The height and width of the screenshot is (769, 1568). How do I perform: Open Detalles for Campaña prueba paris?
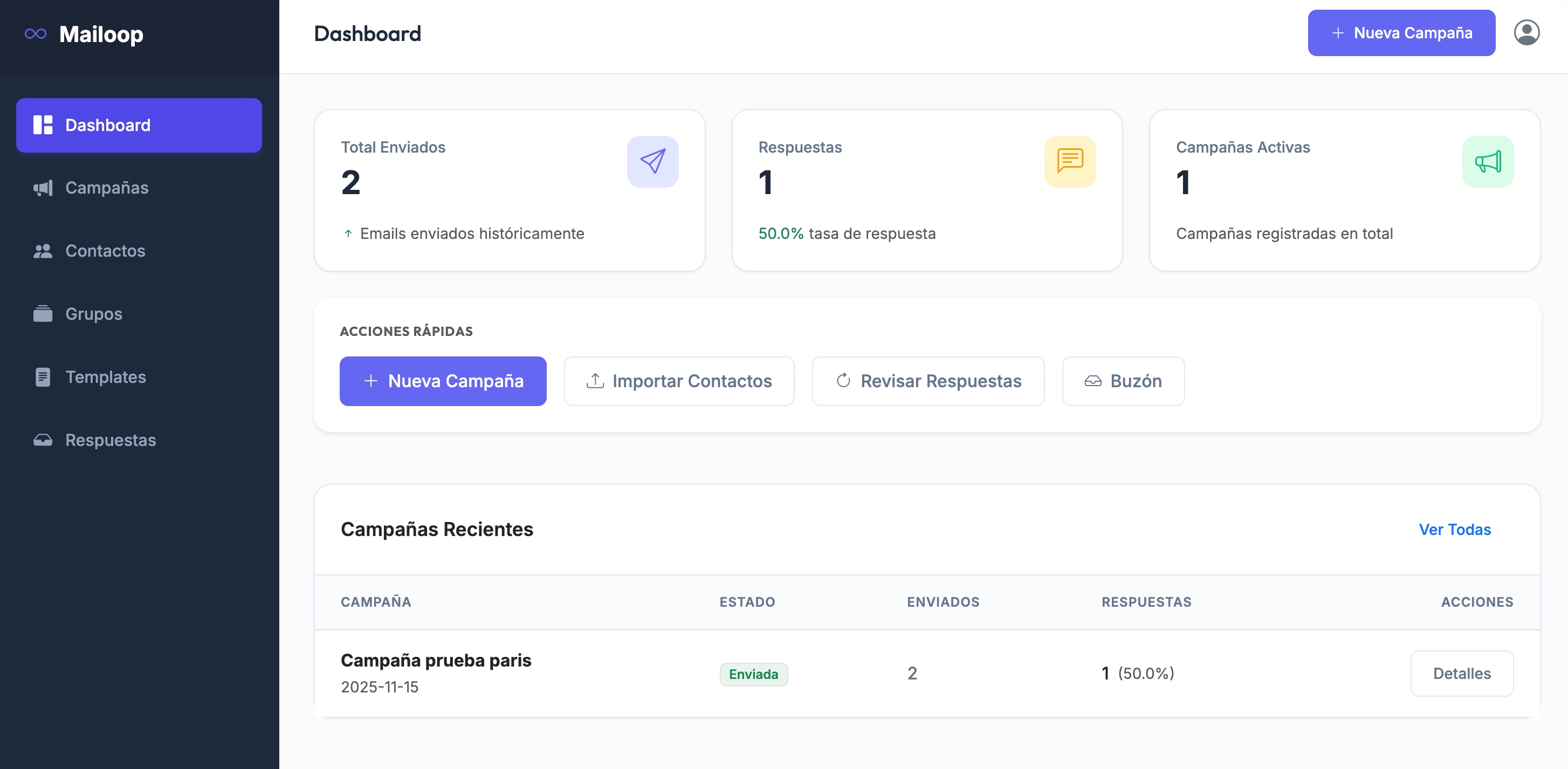(x=1461, y=674)
